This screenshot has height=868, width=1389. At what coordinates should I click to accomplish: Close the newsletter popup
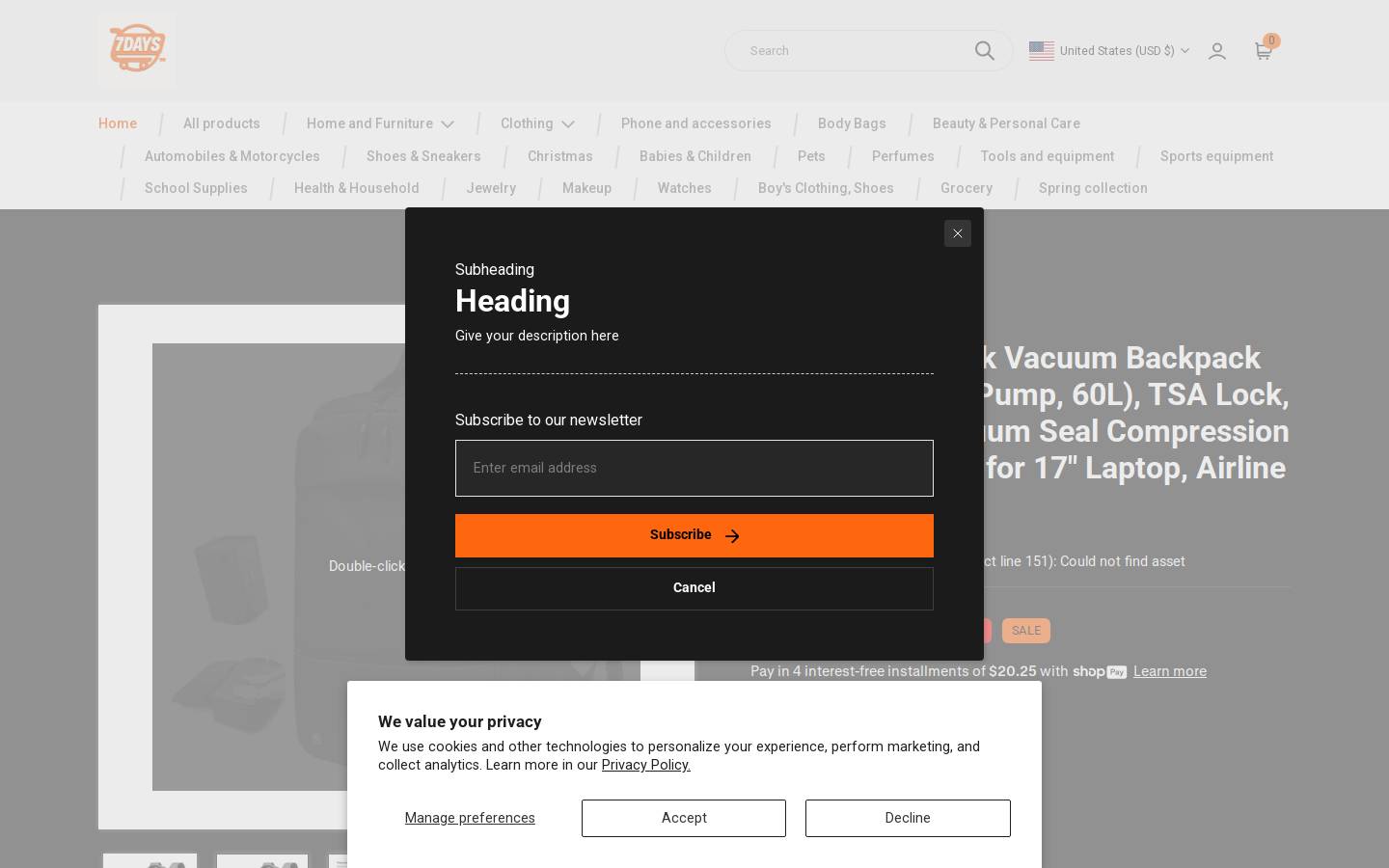coord(958,233)
